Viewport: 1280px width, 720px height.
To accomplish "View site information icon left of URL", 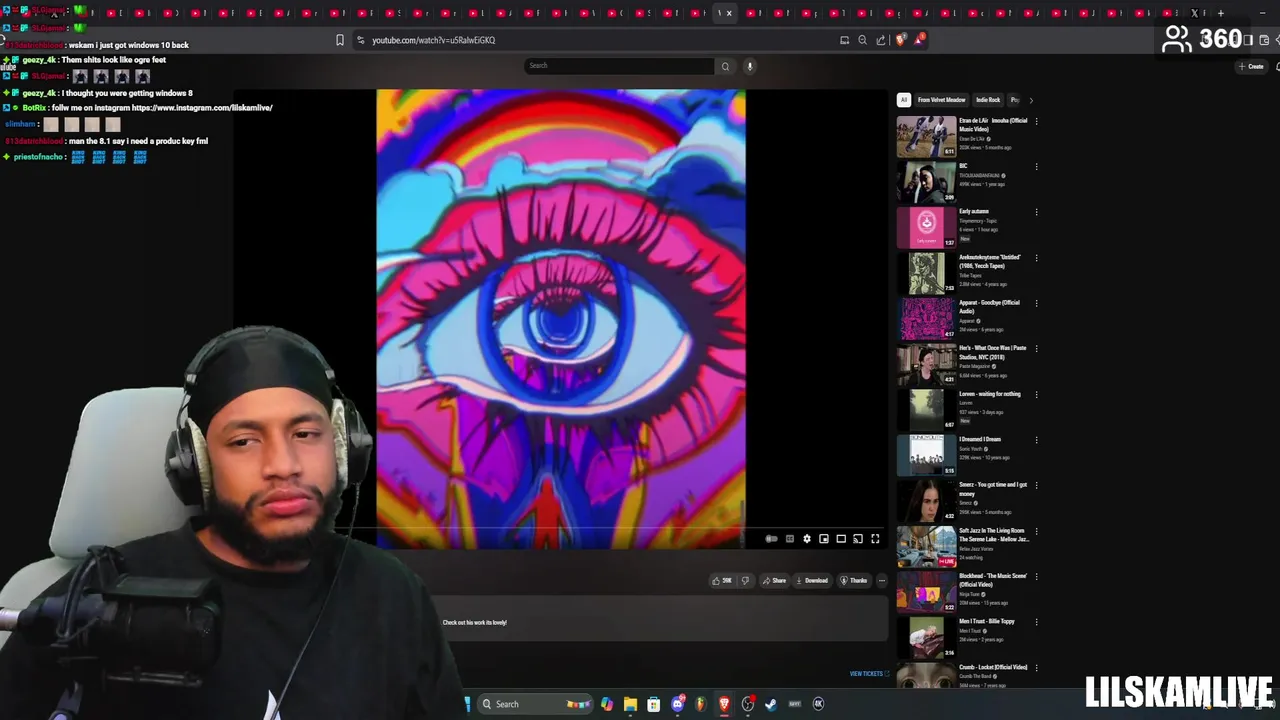I will coord(360,40).
